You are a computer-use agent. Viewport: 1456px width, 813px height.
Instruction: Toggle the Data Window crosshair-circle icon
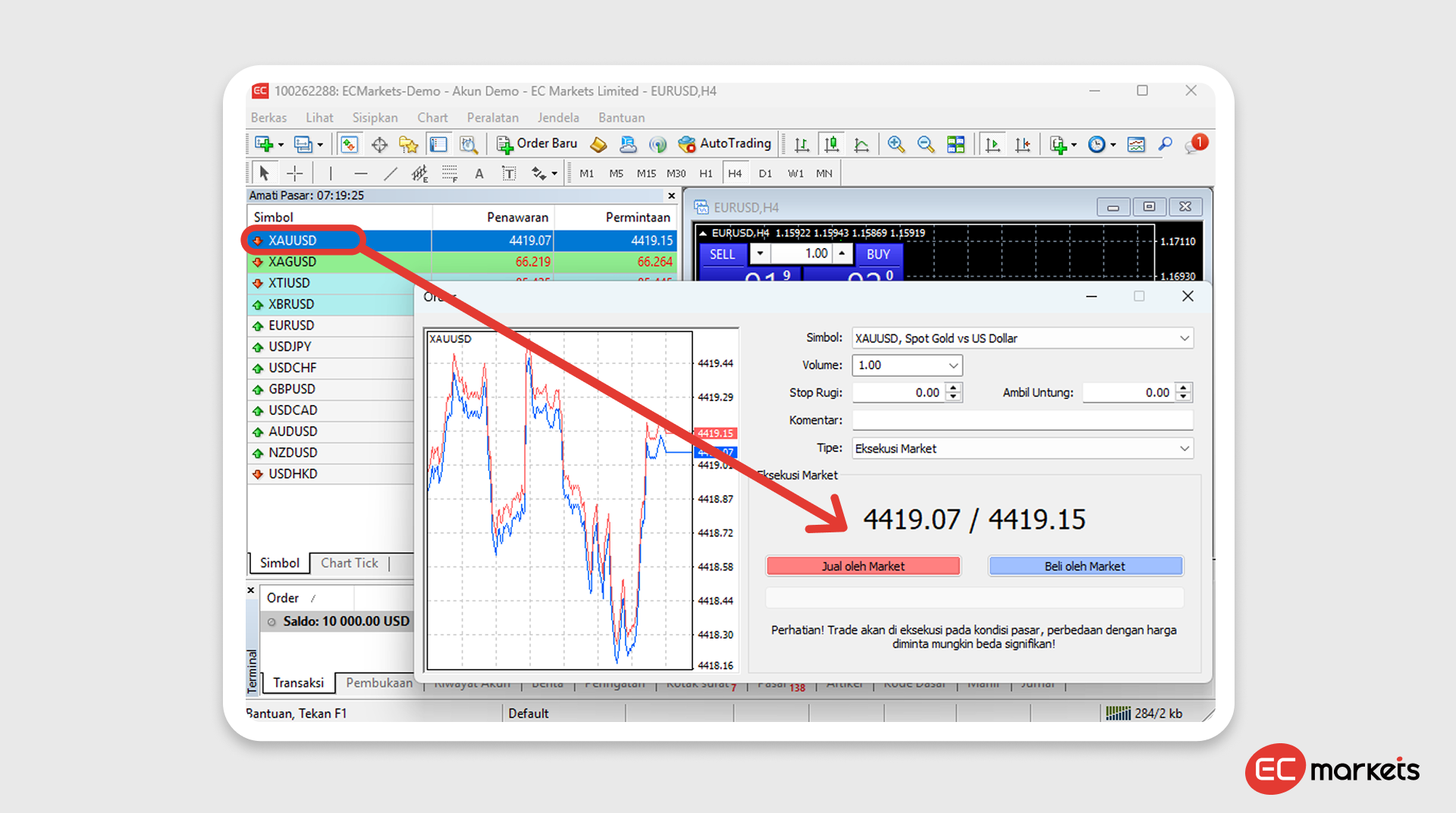(379, 144)
